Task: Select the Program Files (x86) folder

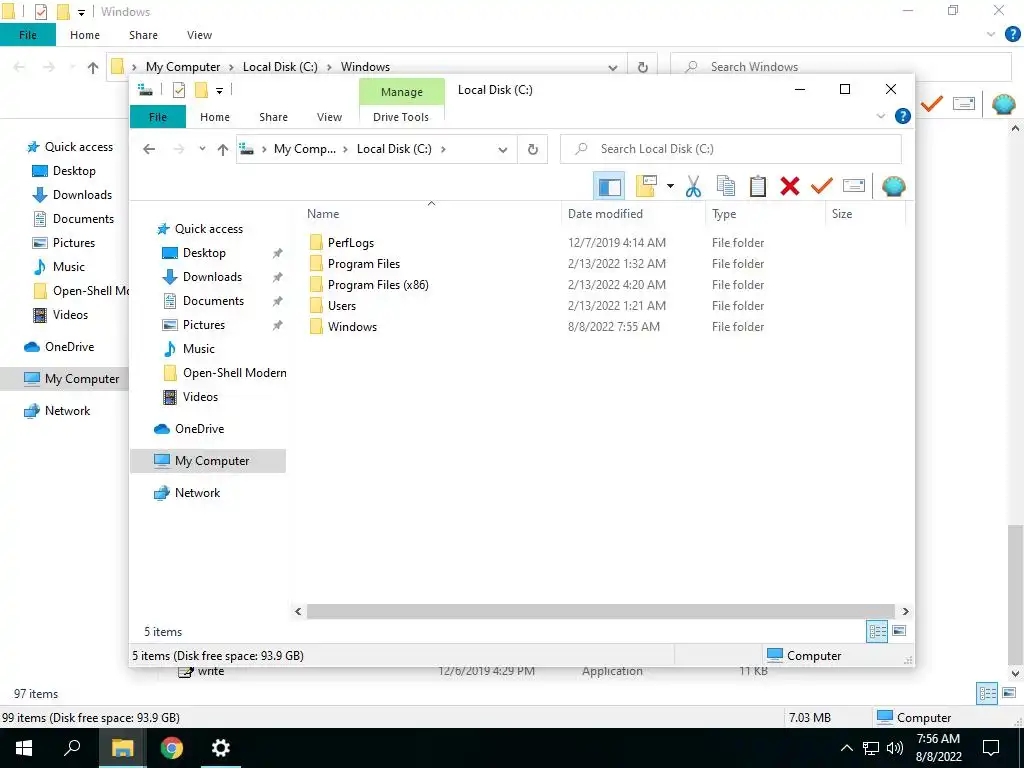Action: (378, 285)
